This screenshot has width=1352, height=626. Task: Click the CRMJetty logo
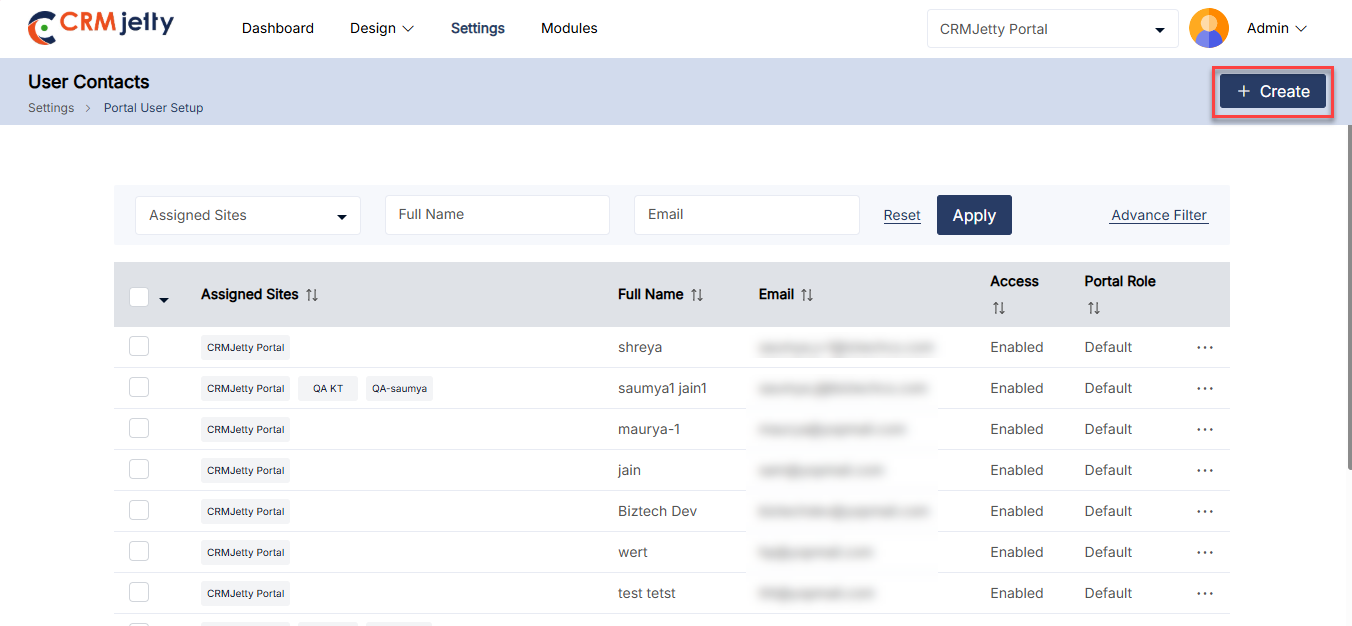click(100, 28)
